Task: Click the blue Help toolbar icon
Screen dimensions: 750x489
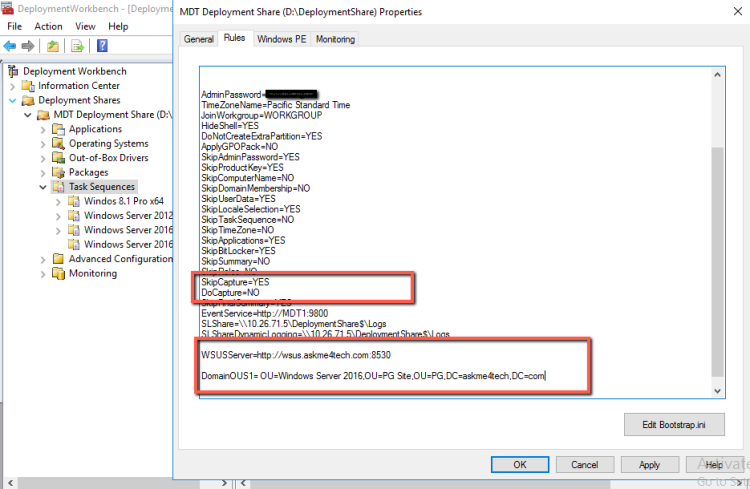Action: tap(101, 46)
